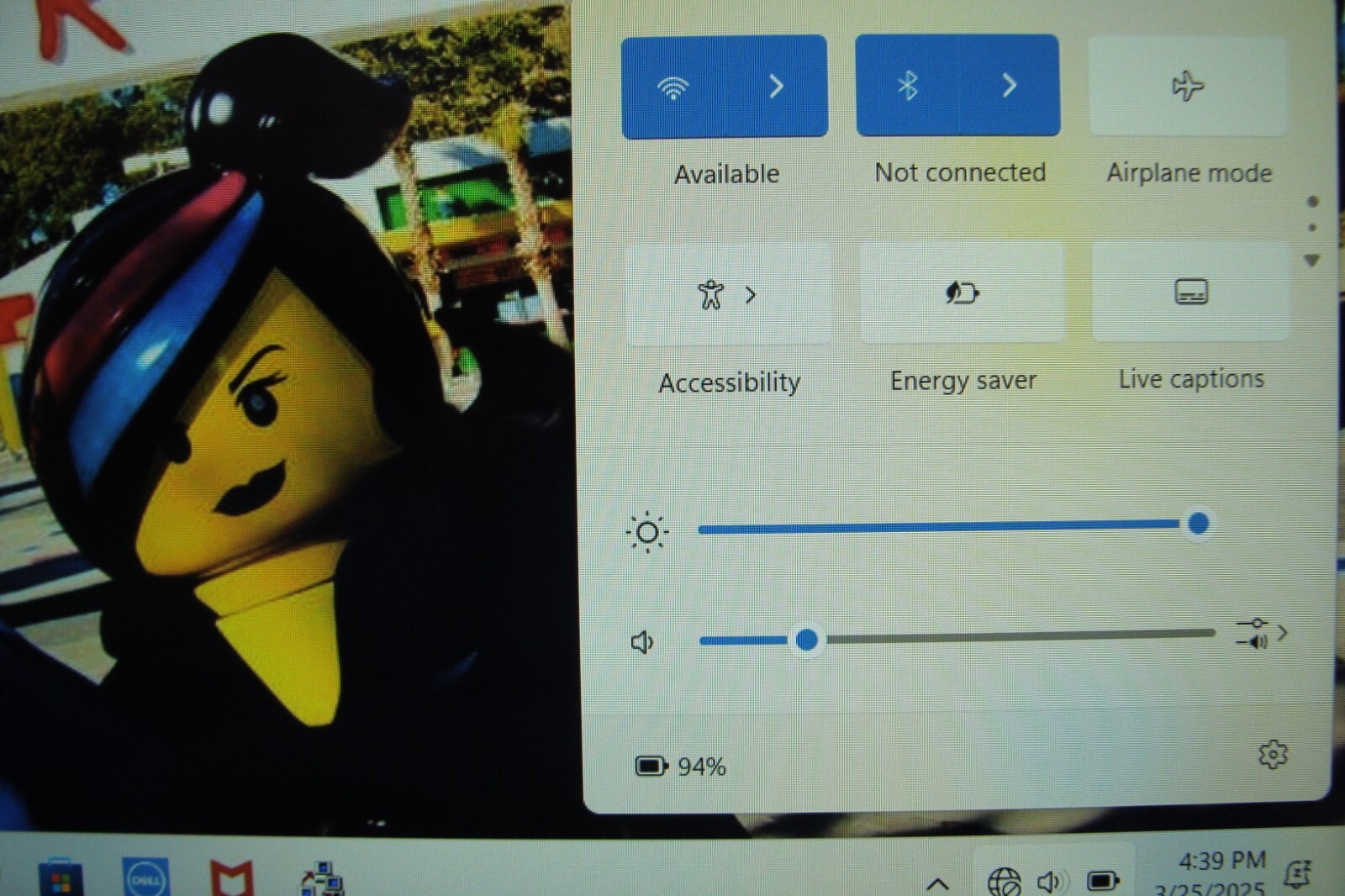The image size is (1345, 896).
Task: Click the 'Live captions' label
Action: [1191, 379]
